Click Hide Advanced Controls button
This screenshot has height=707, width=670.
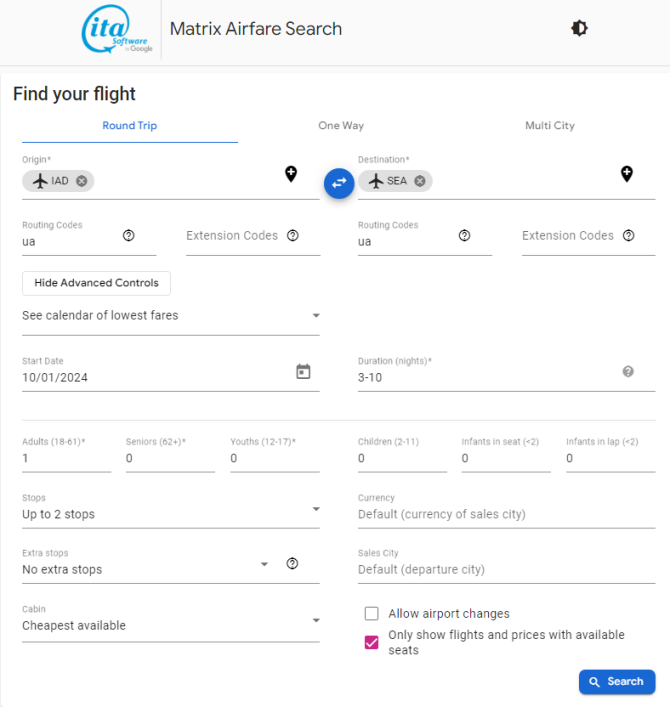tap(96, 283)
